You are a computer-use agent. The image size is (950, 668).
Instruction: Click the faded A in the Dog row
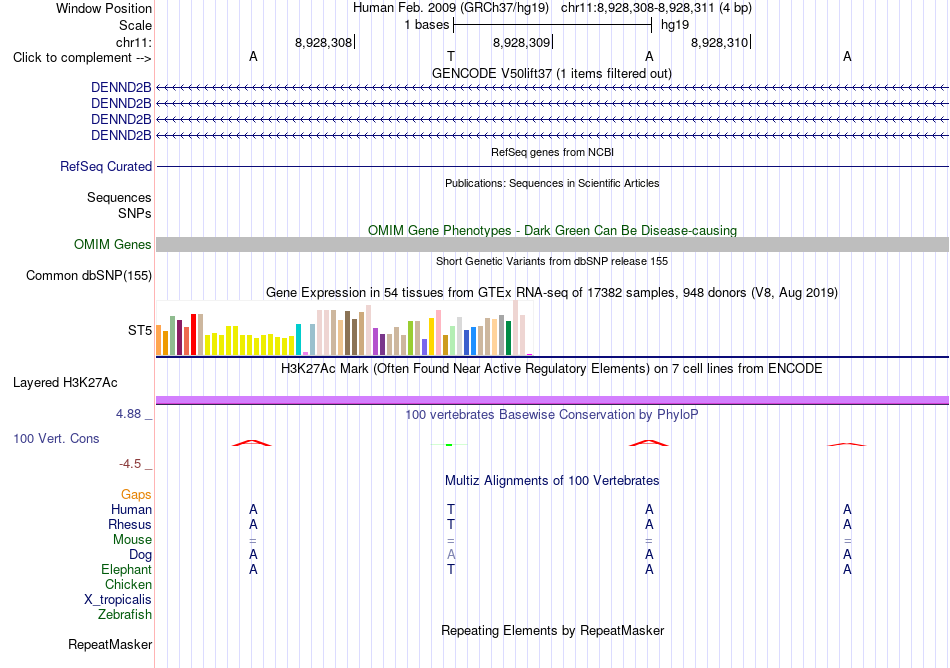click(451, 554)
